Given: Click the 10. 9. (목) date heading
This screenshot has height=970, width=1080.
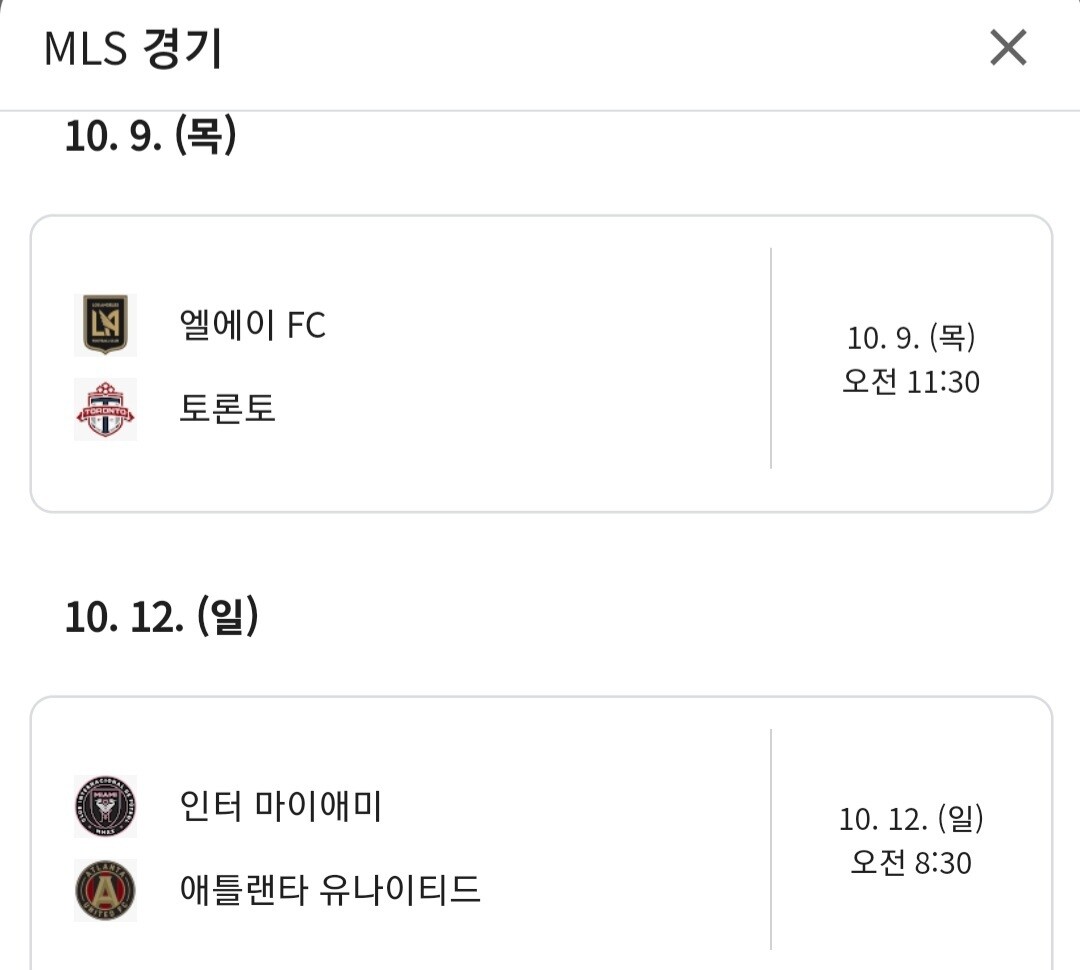Looking at the screenshot, I should [150, 136].
